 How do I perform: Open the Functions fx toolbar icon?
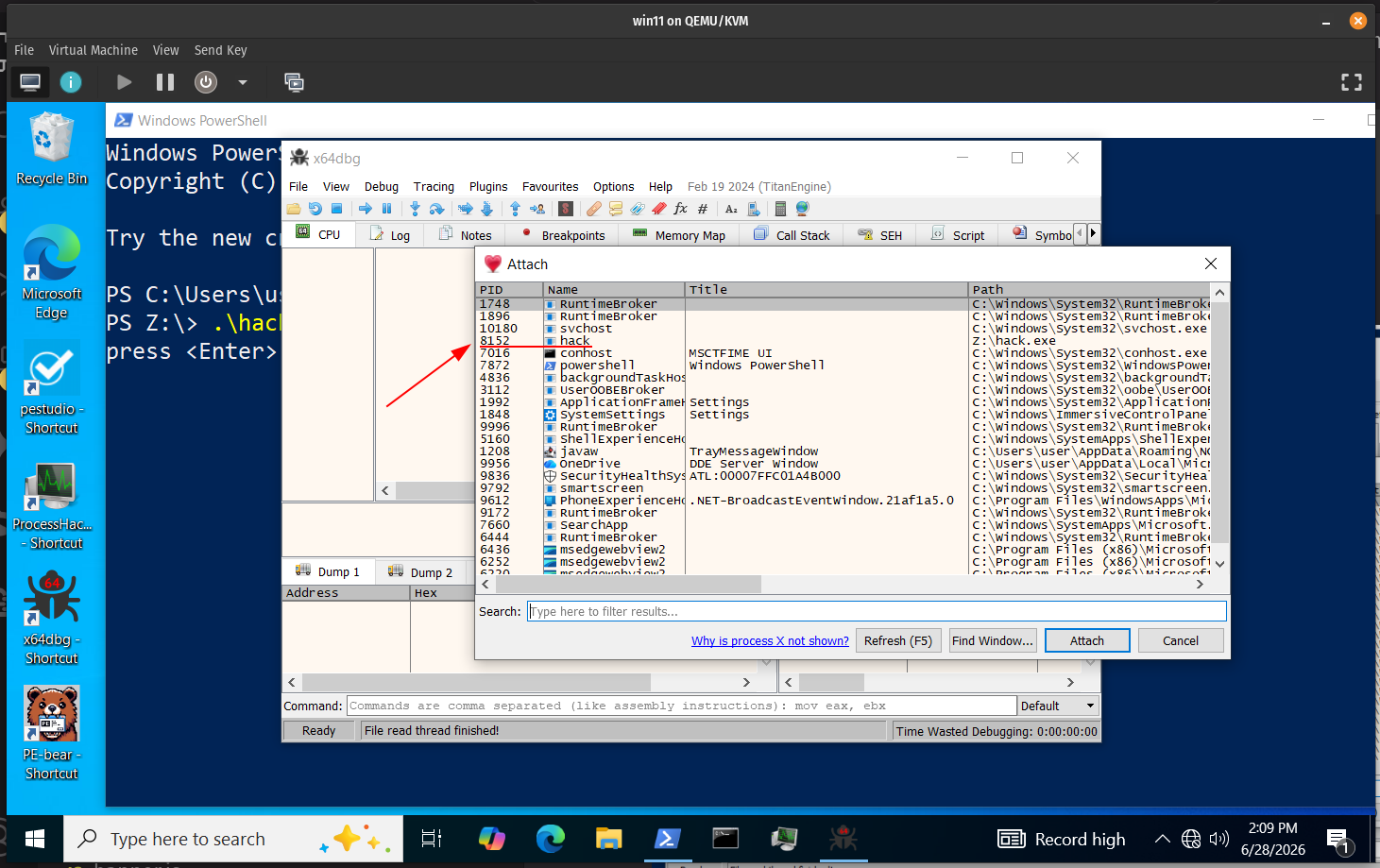pyautogui.click(x=680, y=209)
